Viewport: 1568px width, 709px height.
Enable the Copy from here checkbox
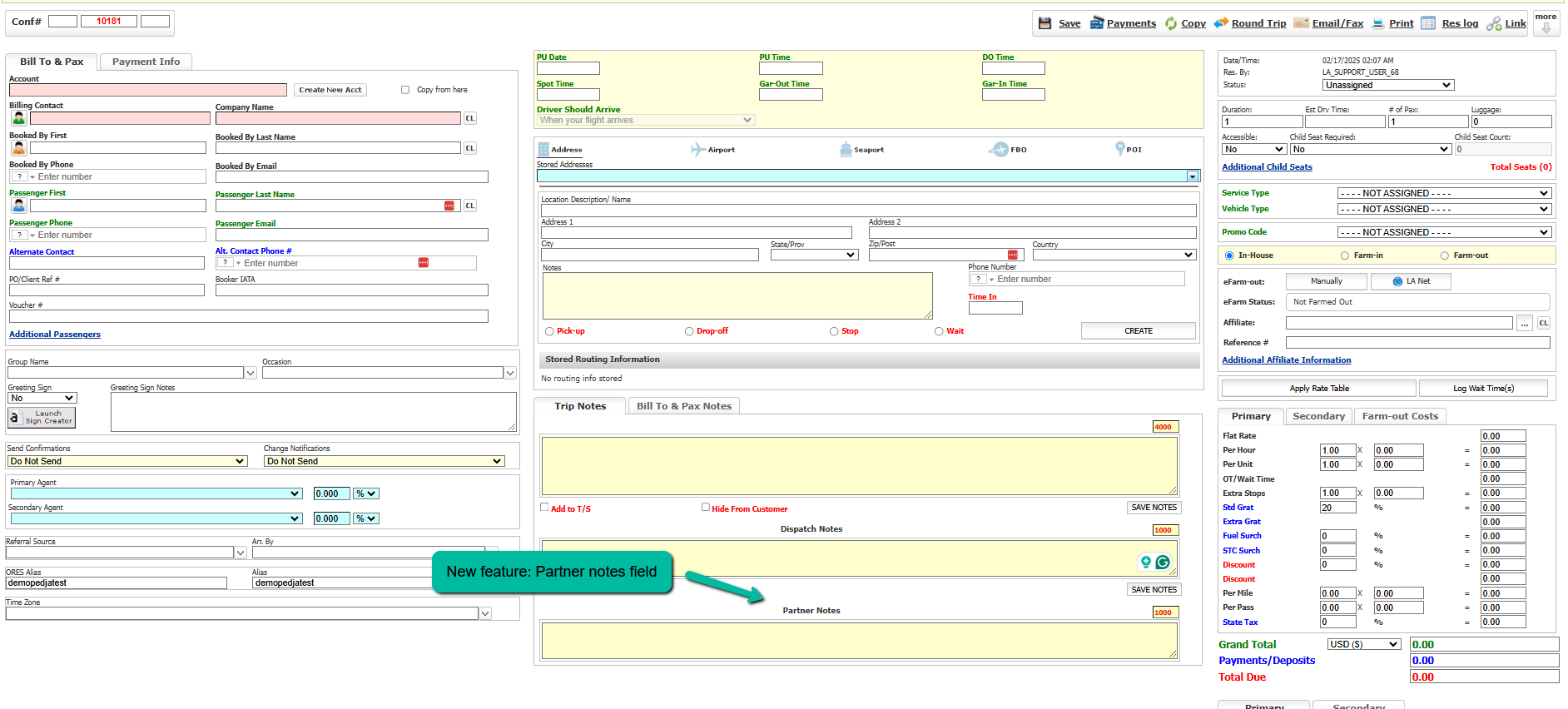pos(405,90)
